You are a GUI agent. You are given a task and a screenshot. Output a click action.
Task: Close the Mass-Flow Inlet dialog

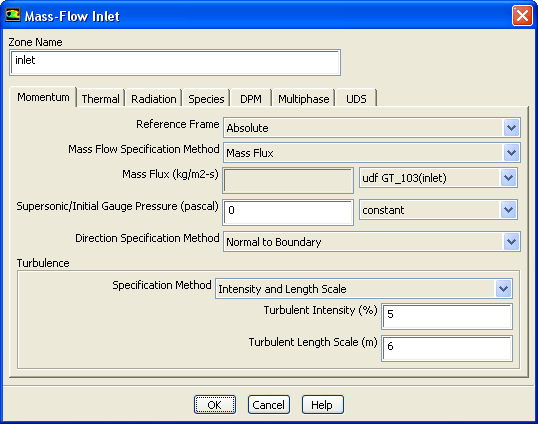click(x=522, y=15)
